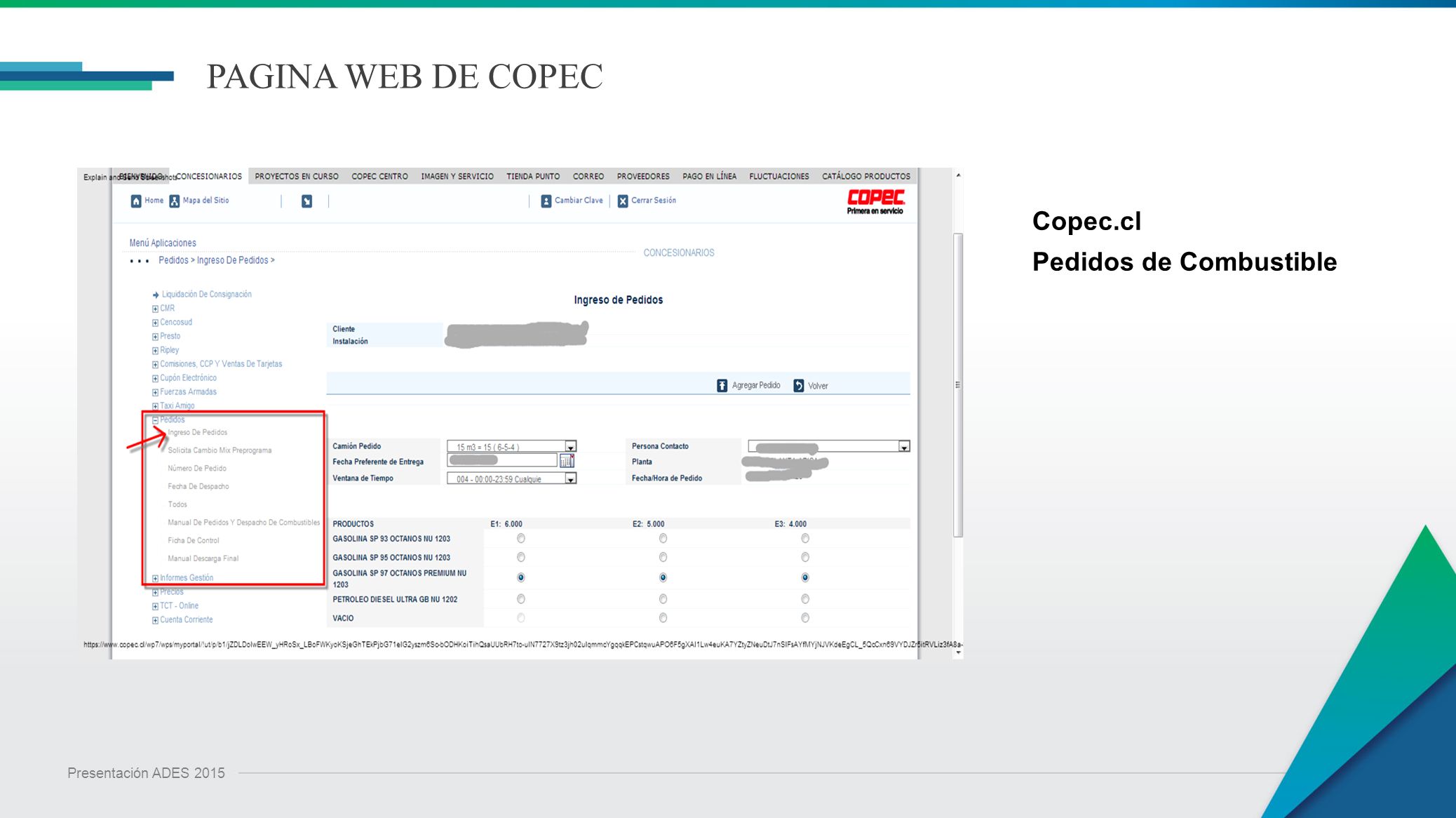Screen dimensions: 1456x818
Task: Click the Ficha De Control link
Action: (x=194, y=541)
